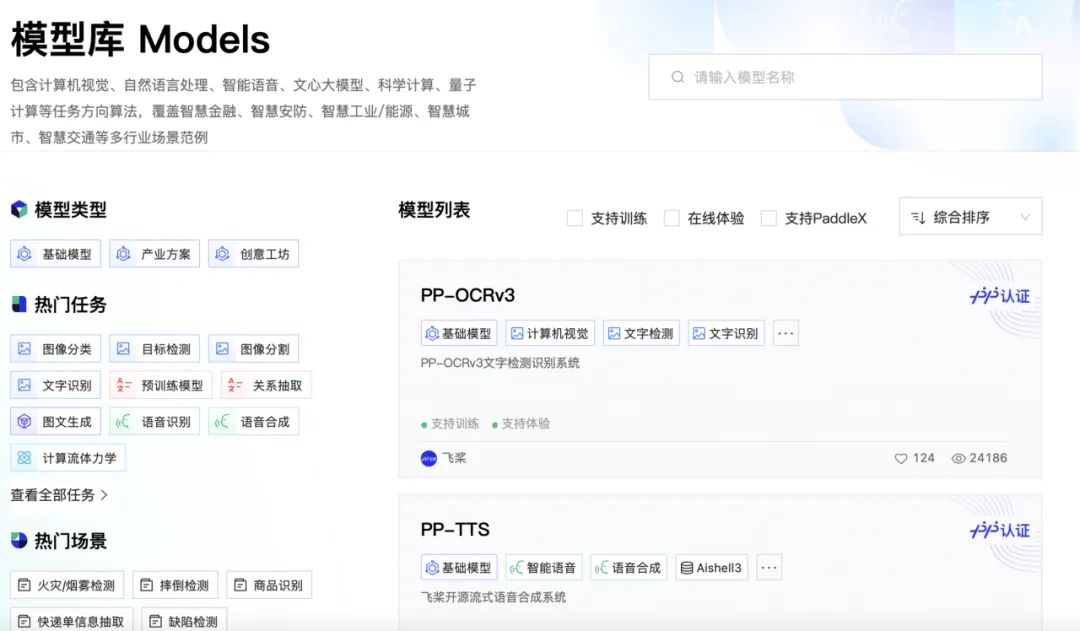1080x631 pixels.
Task: Expand more tags on PP-TTS card
Action: click(769, 568)
